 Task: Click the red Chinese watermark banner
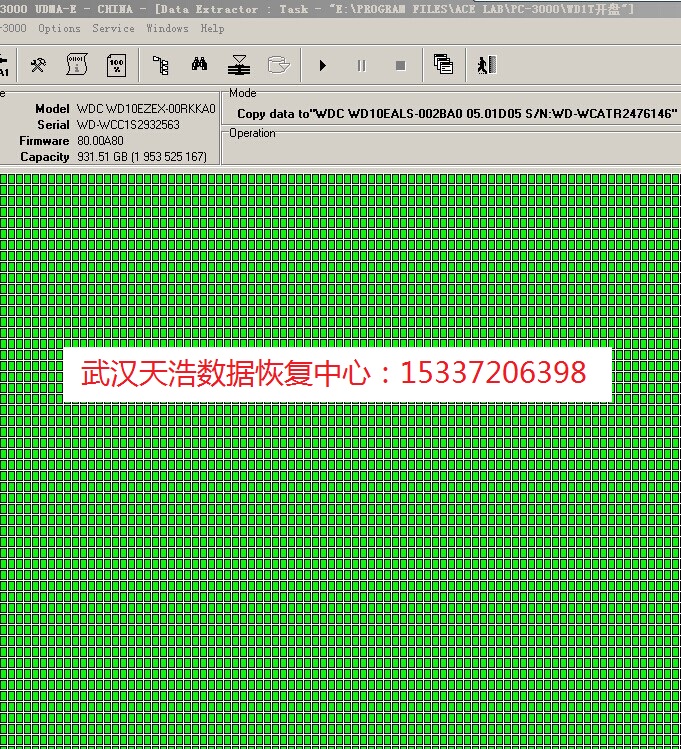(337, 374)
